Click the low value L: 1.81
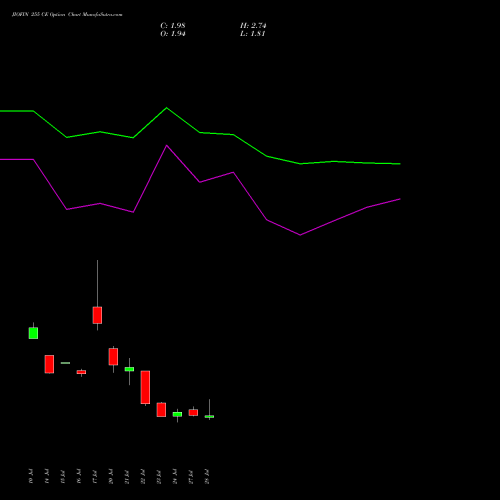The height and width of the screenshot is (500, 500). 253,34
